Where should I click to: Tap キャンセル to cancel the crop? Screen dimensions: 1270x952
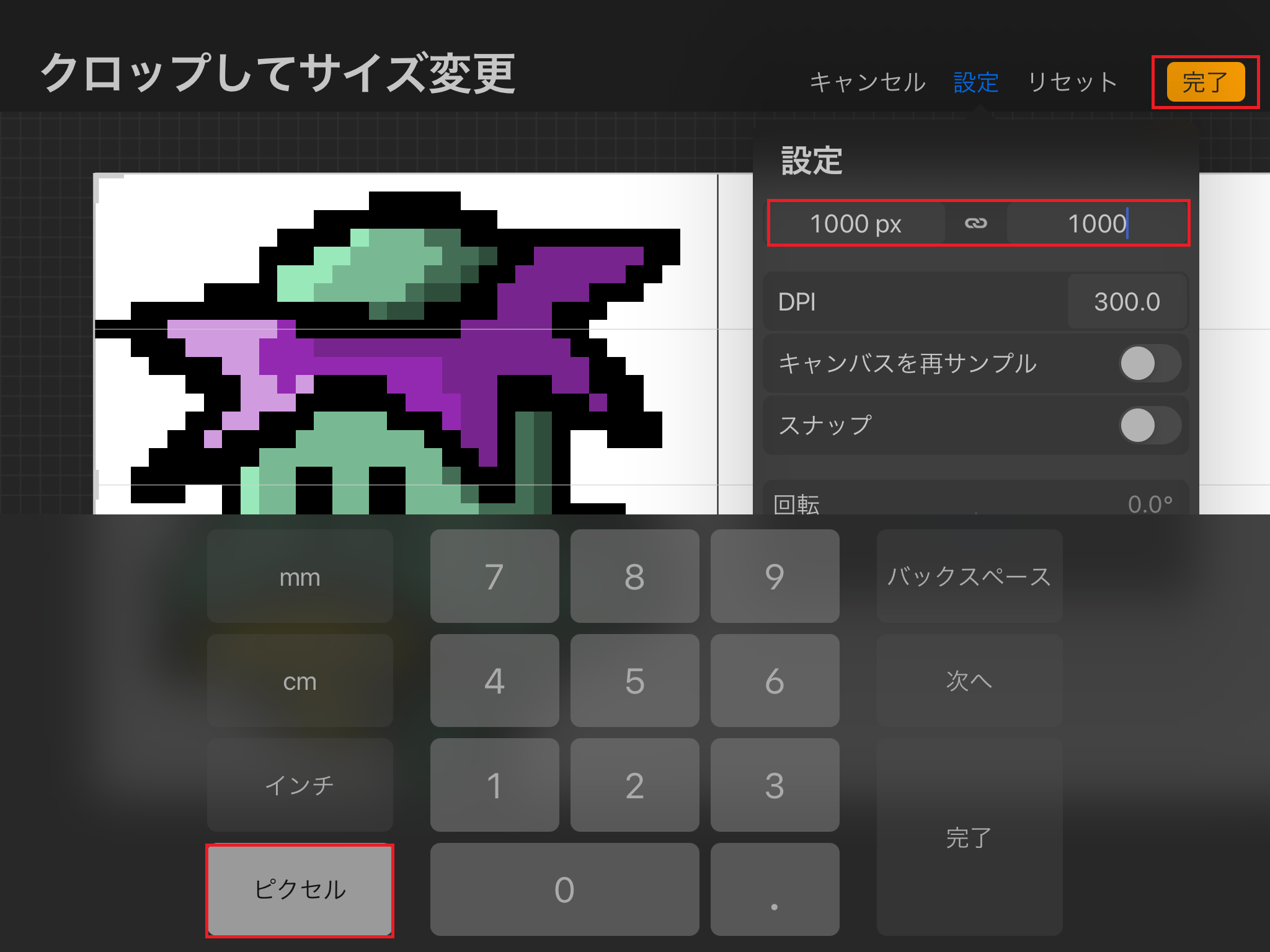pos(867,81)
